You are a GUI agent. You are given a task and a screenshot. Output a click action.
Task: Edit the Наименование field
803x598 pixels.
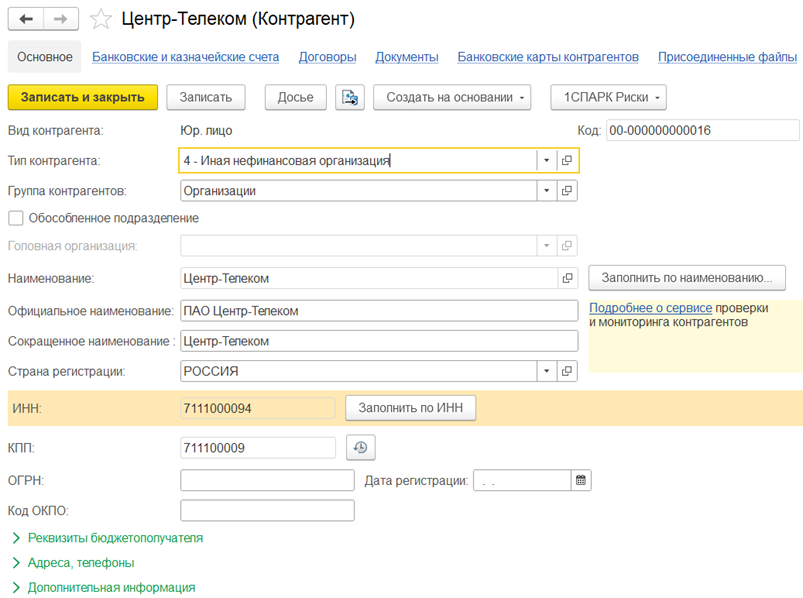point(369,279)
